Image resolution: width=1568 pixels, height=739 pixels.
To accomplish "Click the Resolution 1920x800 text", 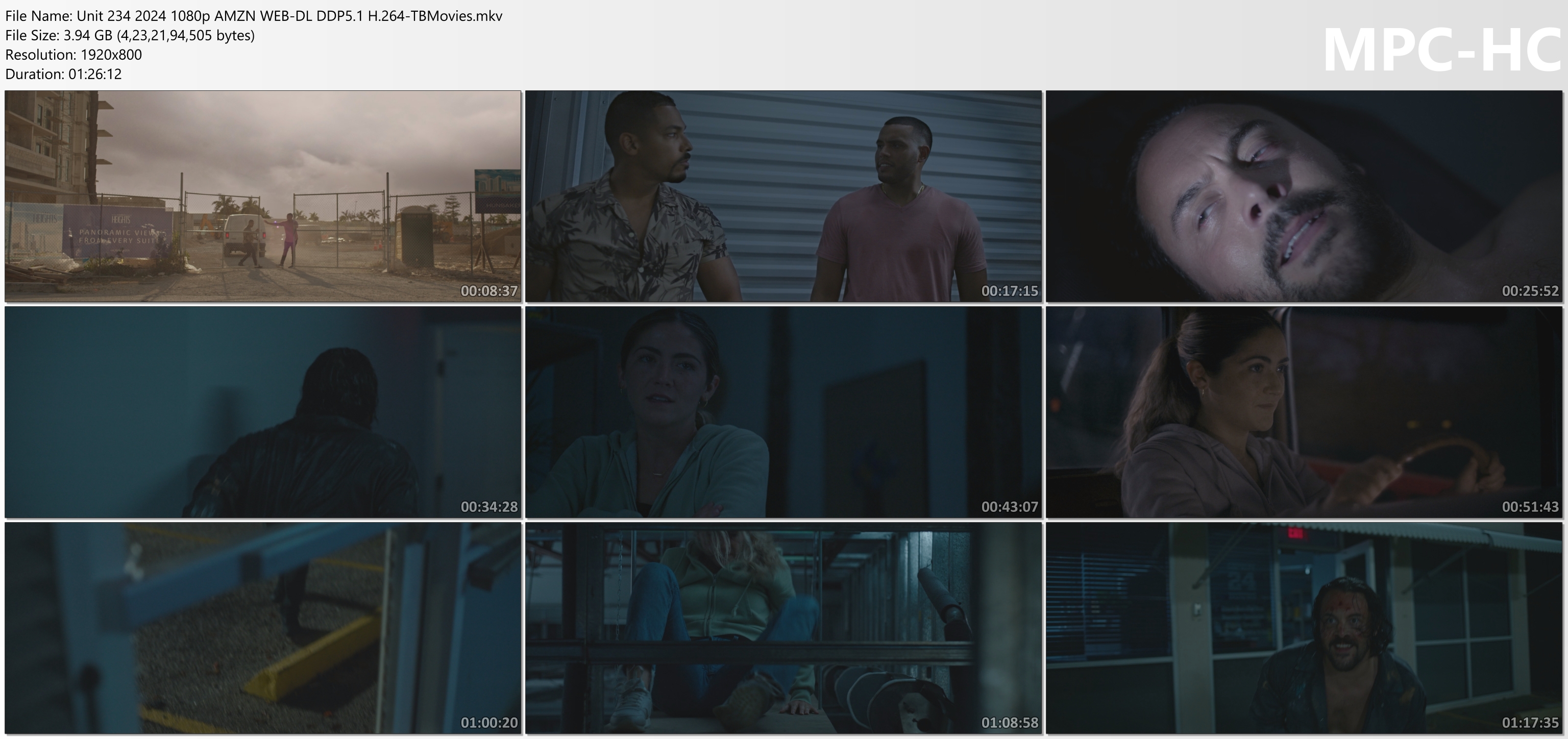I will (x=73, y=55).
